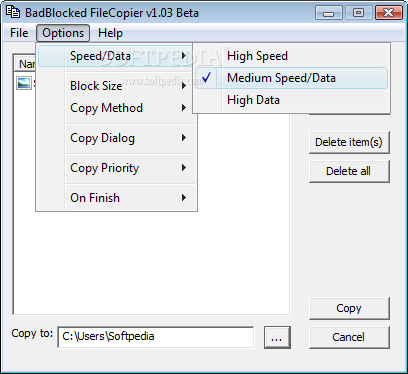Click the BadBlocked FileCopier title bar icon
The image size is (408, 374).
coord(13,12)
